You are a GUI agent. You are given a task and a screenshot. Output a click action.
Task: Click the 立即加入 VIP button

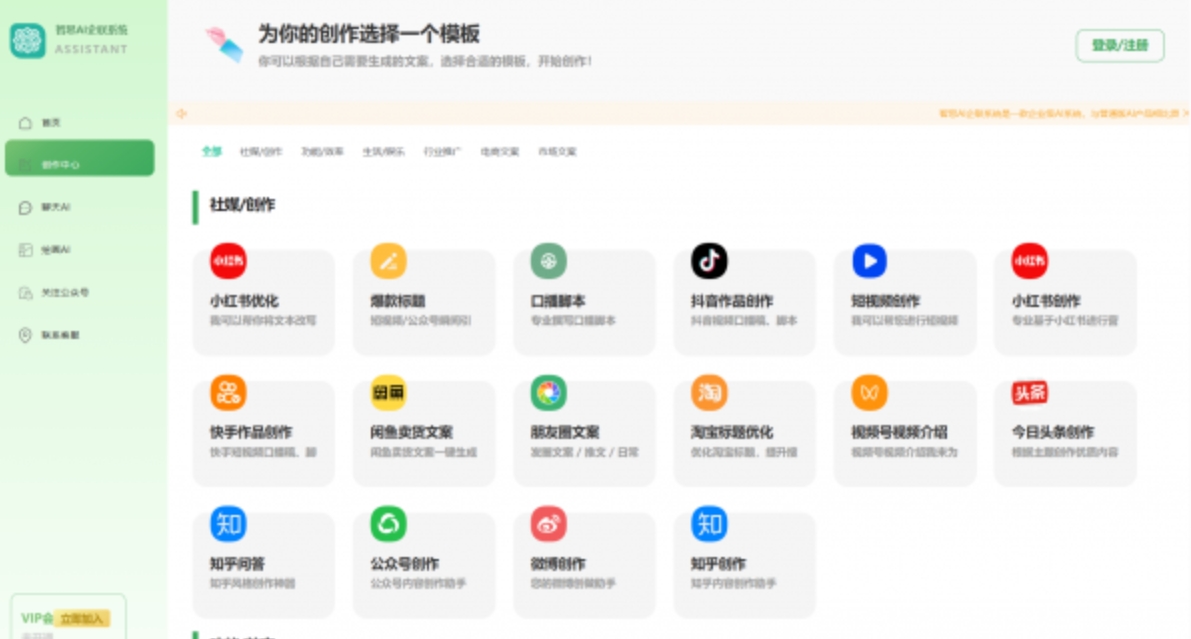pos(84,618)
